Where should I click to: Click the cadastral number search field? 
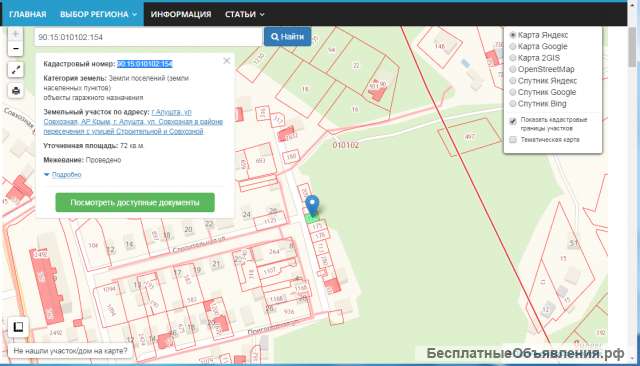(148, 37)
